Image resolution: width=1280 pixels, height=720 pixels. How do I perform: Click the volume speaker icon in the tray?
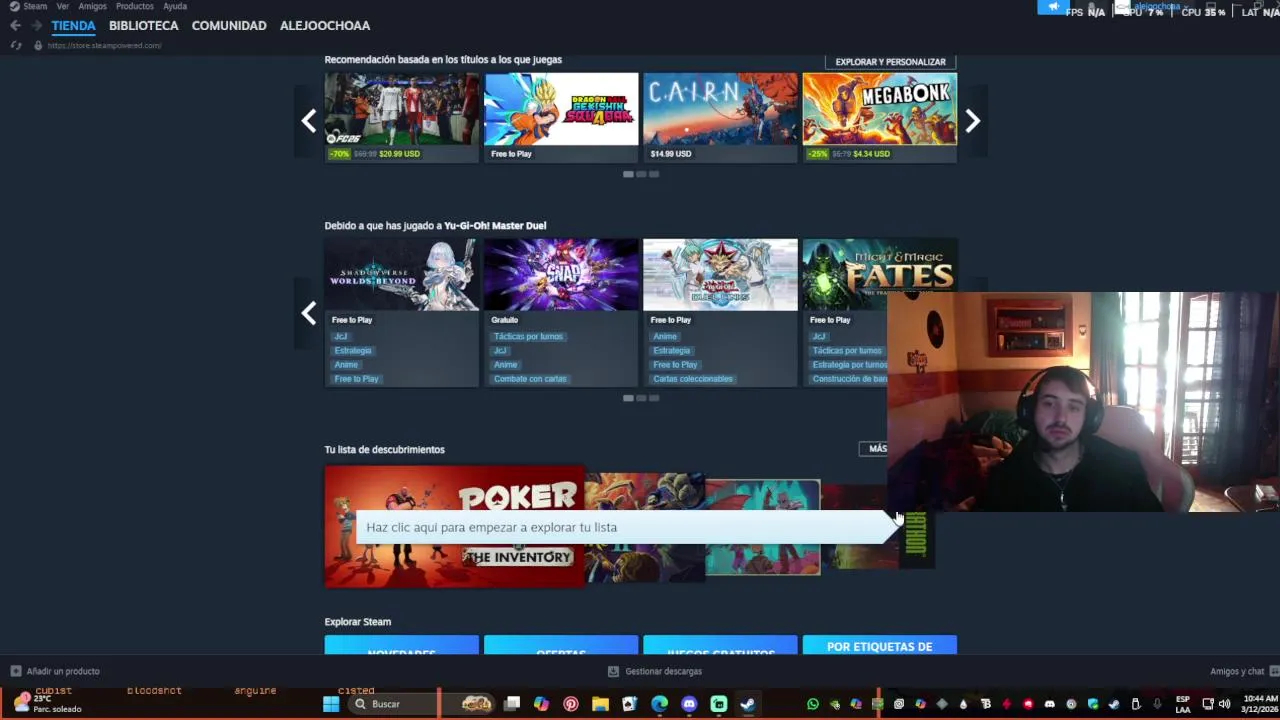(1224, 704)
